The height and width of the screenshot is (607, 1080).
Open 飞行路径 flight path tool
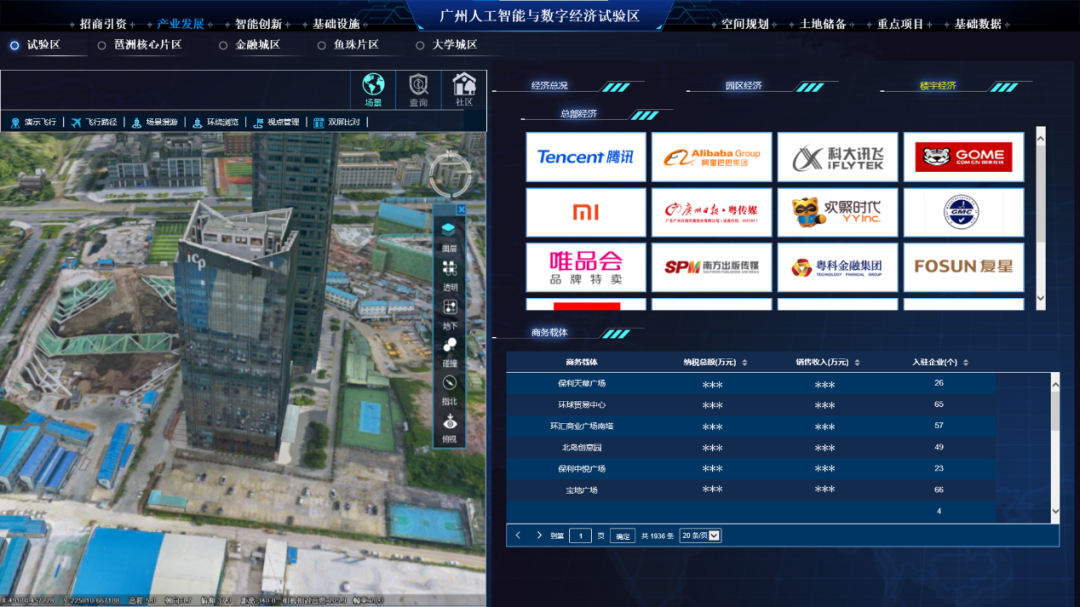point(94,122)
